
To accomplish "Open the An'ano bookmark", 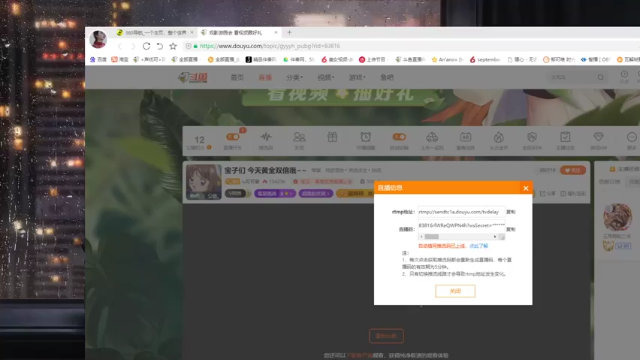I will [x=447, y=60].
